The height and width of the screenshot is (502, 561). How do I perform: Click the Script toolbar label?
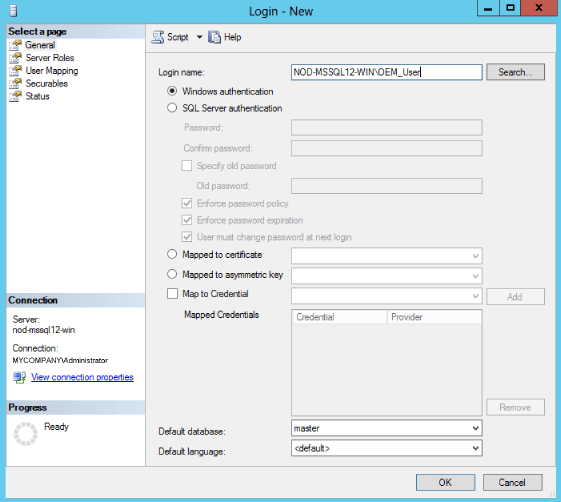pyautogui.click(x=178, y=37)
